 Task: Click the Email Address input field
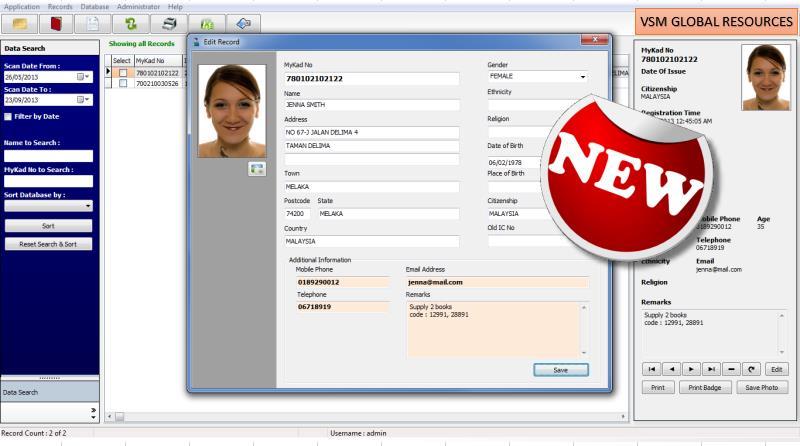[496, 282]
